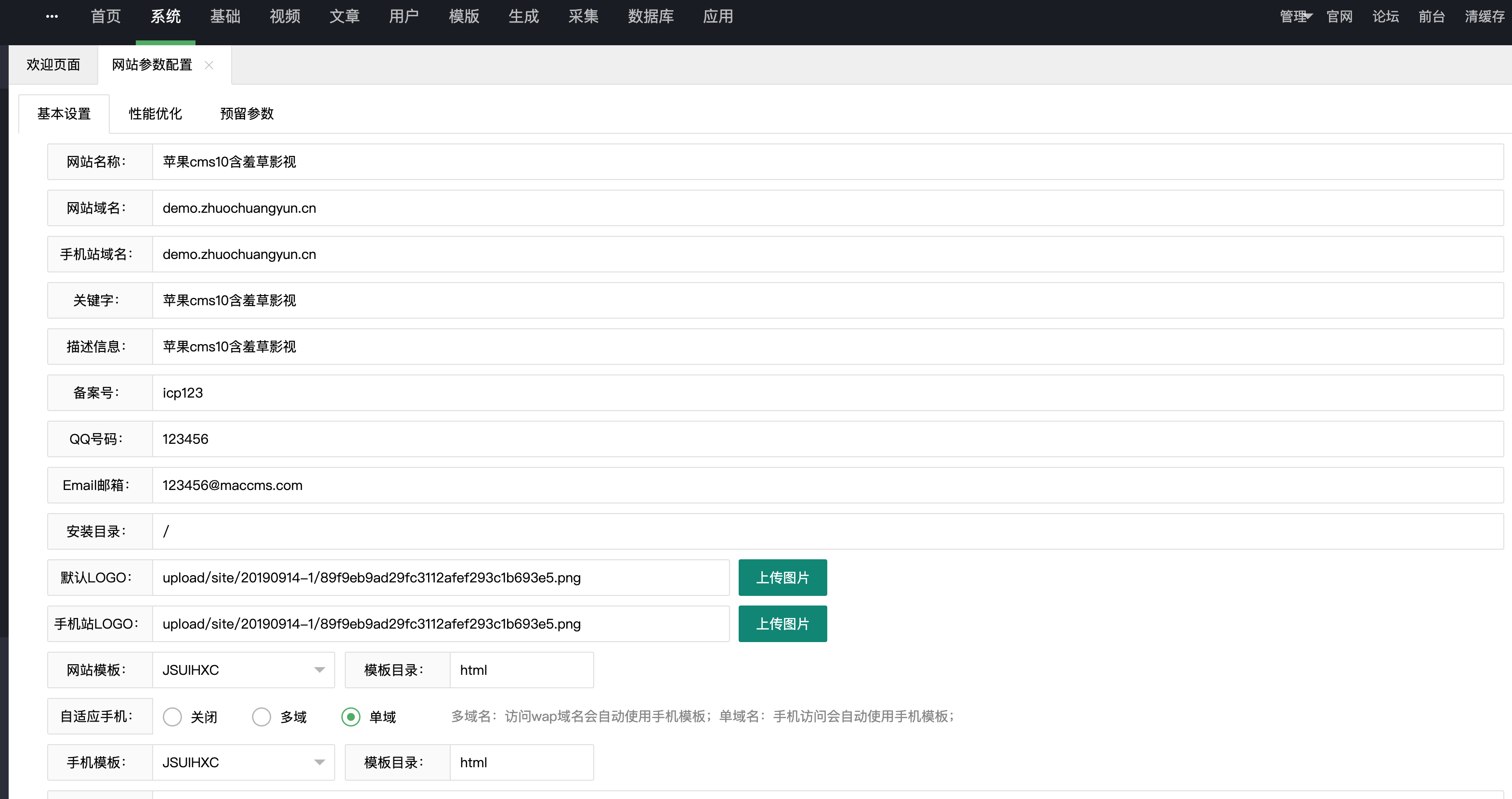Open the 采集 menu
Screen dimensions: 1512x799
point(584,16)
